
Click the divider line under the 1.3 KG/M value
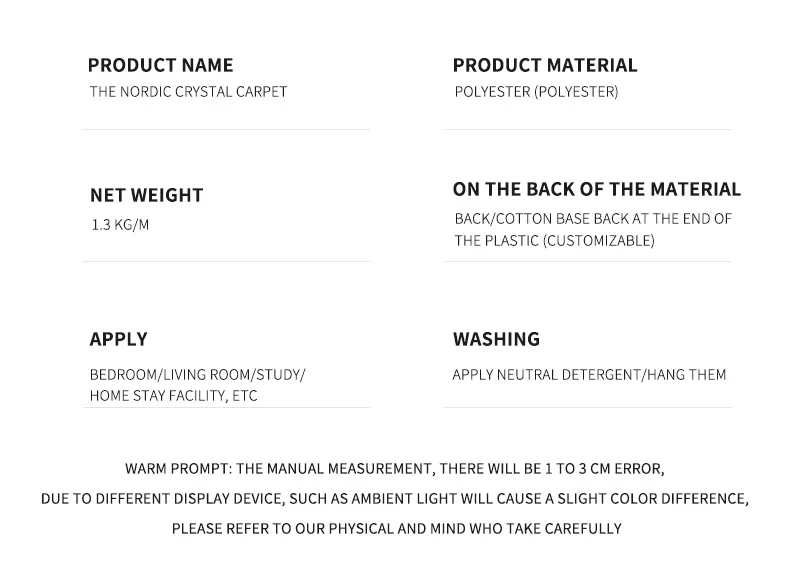coord(226,261)
